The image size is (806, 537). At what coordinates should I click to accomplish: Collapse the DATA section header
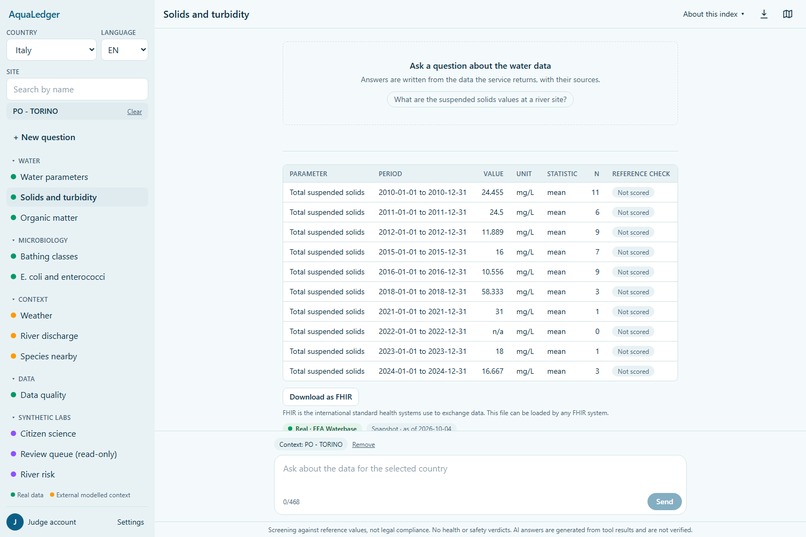point(24,379)
